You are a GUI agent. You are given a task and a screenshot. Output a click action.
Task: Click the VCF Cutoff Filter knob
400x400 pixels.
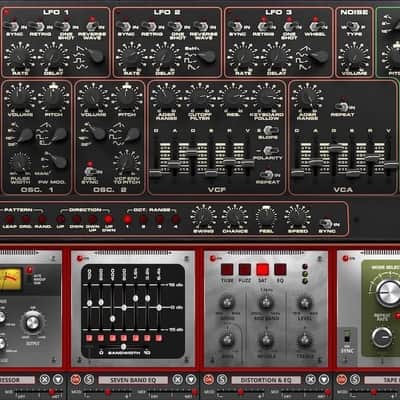(x=200, y=98)
